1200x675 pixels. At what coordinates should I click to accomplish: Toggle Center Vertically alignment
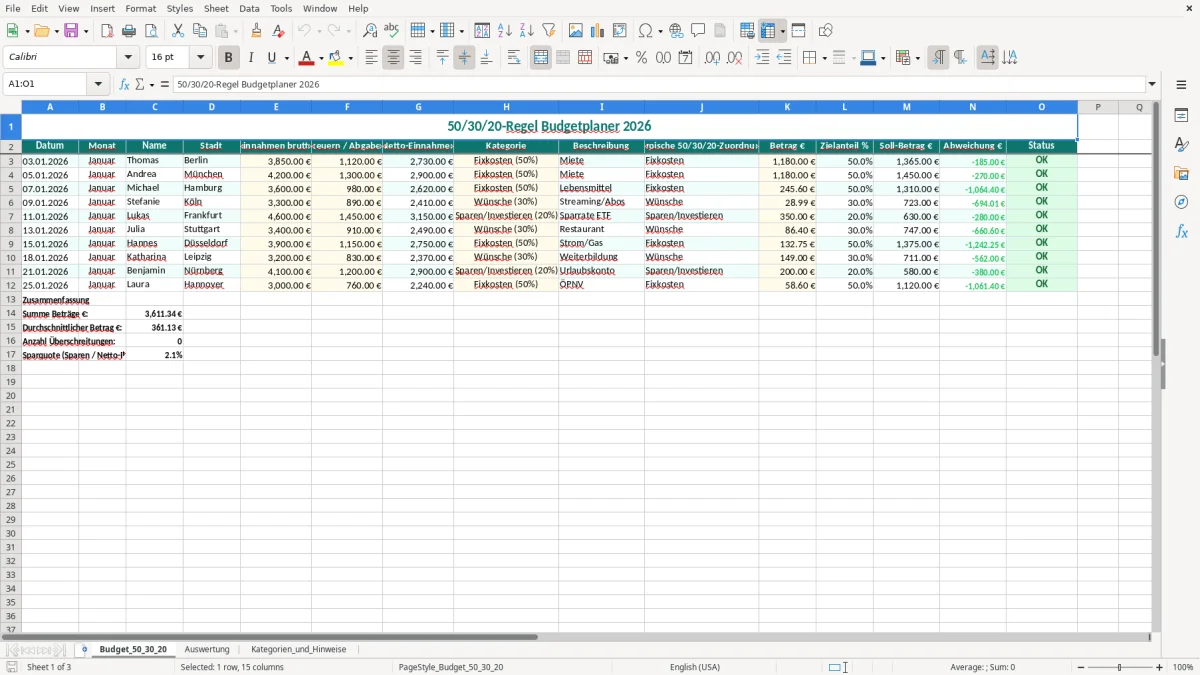click(464, 58)
